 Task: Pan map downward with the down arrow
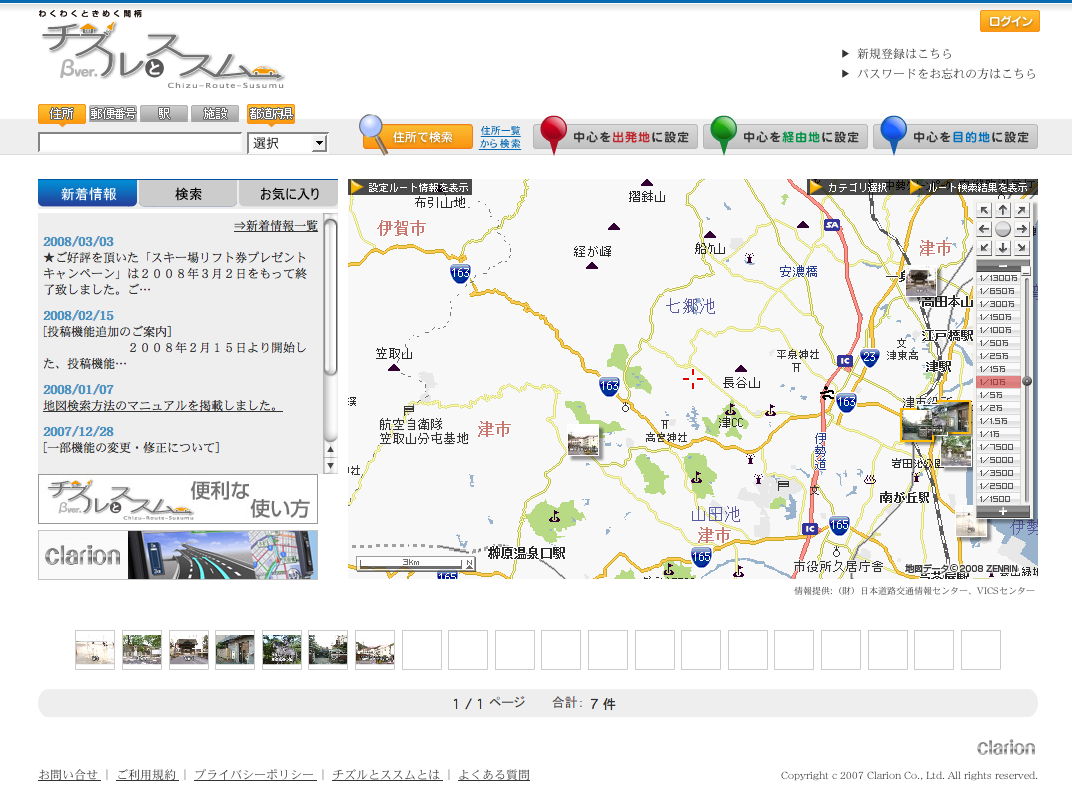pos(1002,247)
